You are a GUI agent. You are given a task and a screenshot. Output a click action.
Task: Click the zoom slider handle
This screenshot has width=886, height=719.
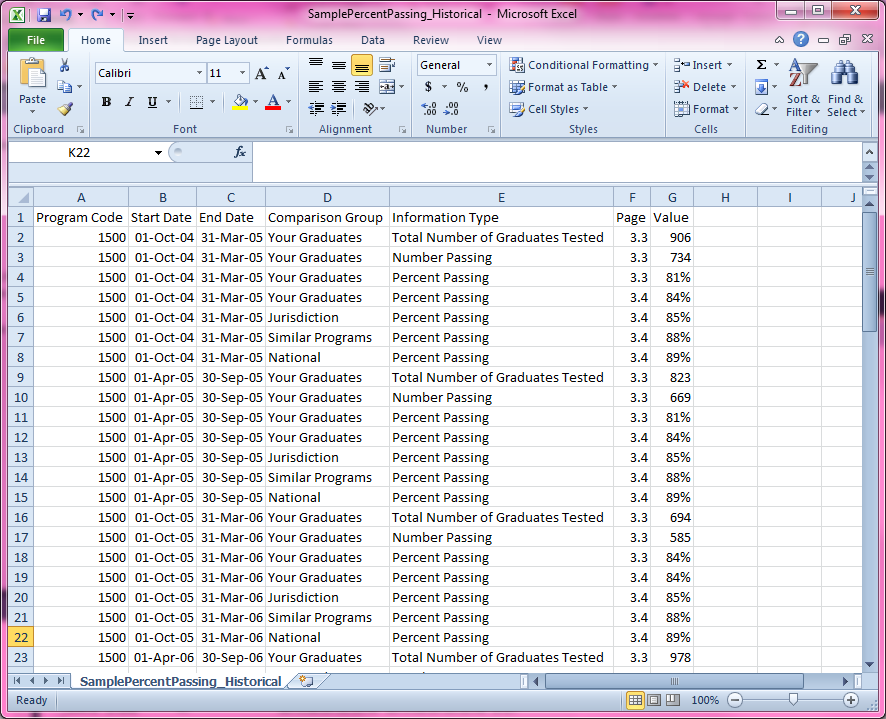pyautogui.click(x=793, y=700)
